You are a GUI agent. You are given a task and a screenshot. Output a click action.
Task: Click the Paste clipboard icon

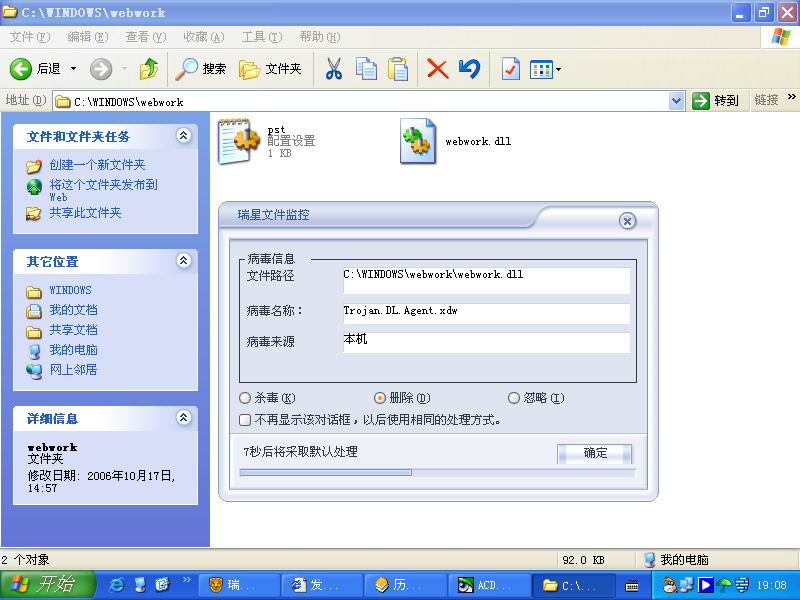(398, 69)
